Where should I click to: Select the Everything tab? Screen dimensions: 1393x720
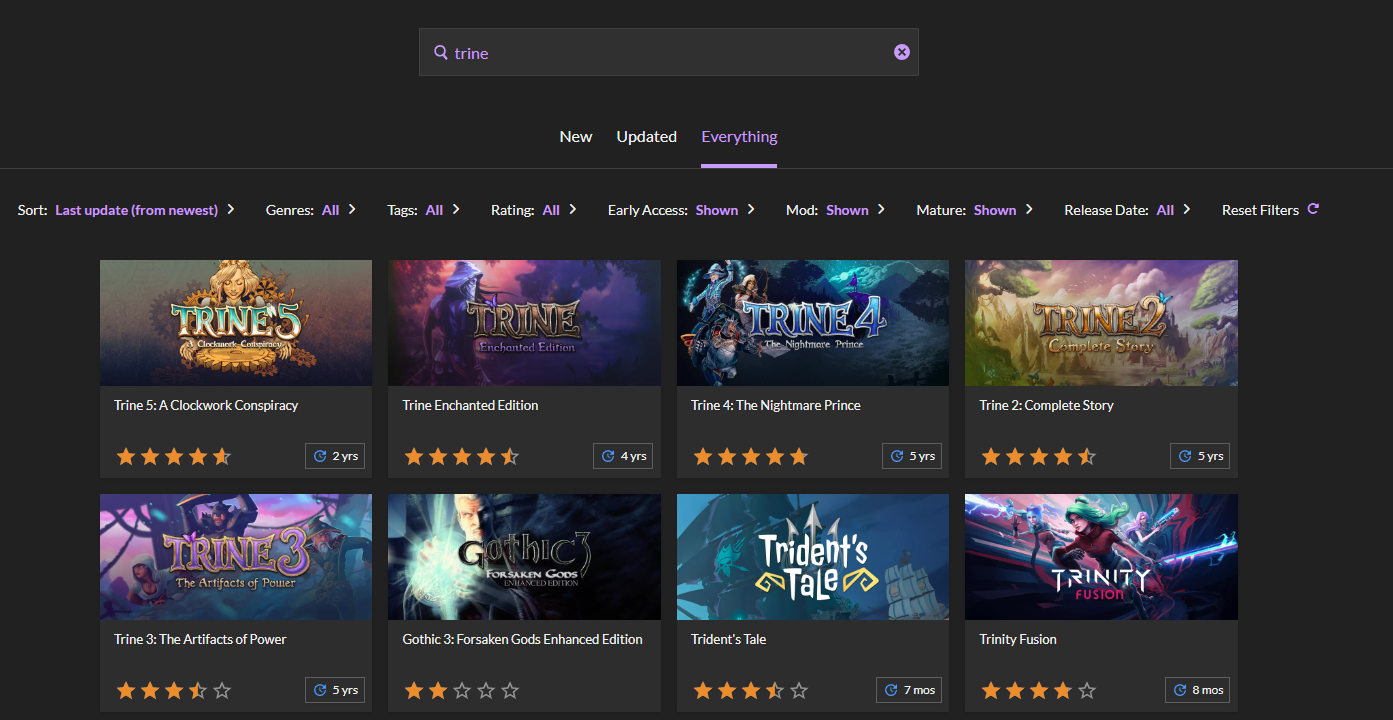point(739,137)
